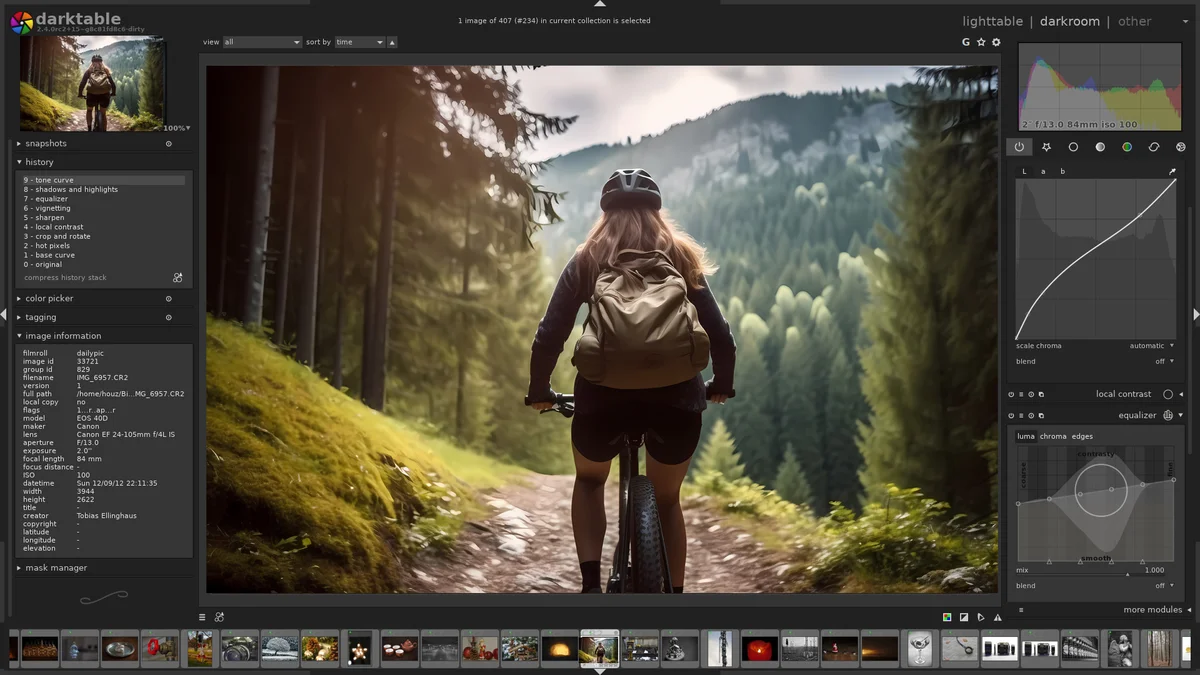
Task: Select the tone curve color picker
Action: 1172,172
